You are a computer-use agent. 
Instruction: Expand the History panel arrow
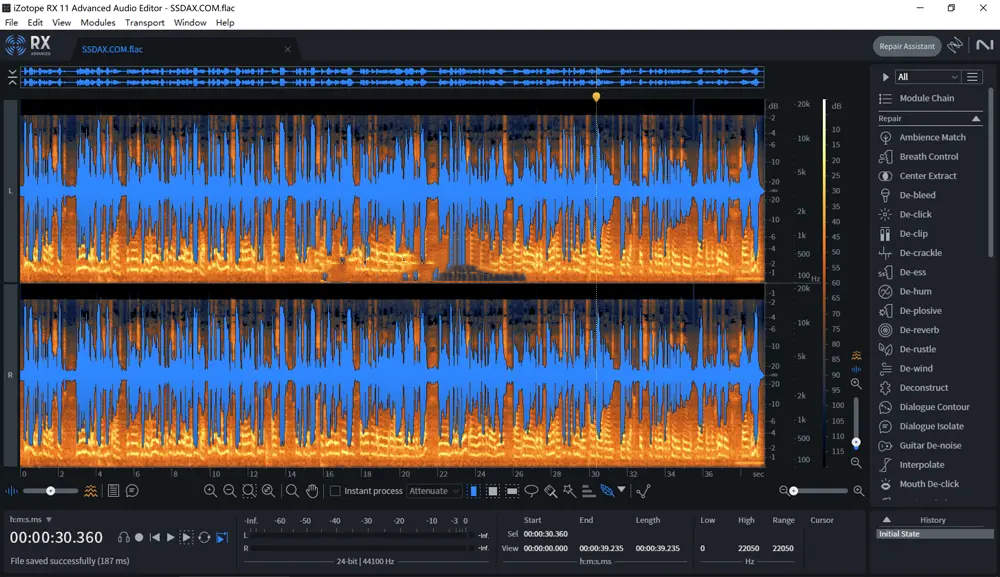coord(886,520)
